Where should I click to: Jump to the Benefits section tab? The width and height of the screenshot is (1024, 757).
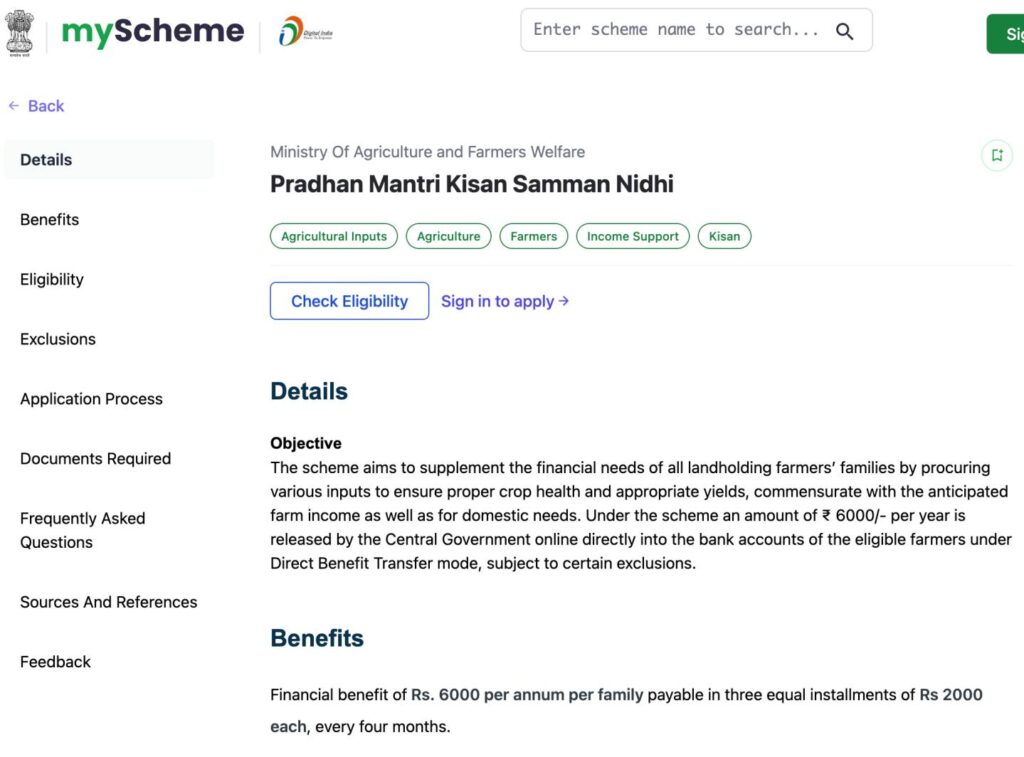pos(49,220)
